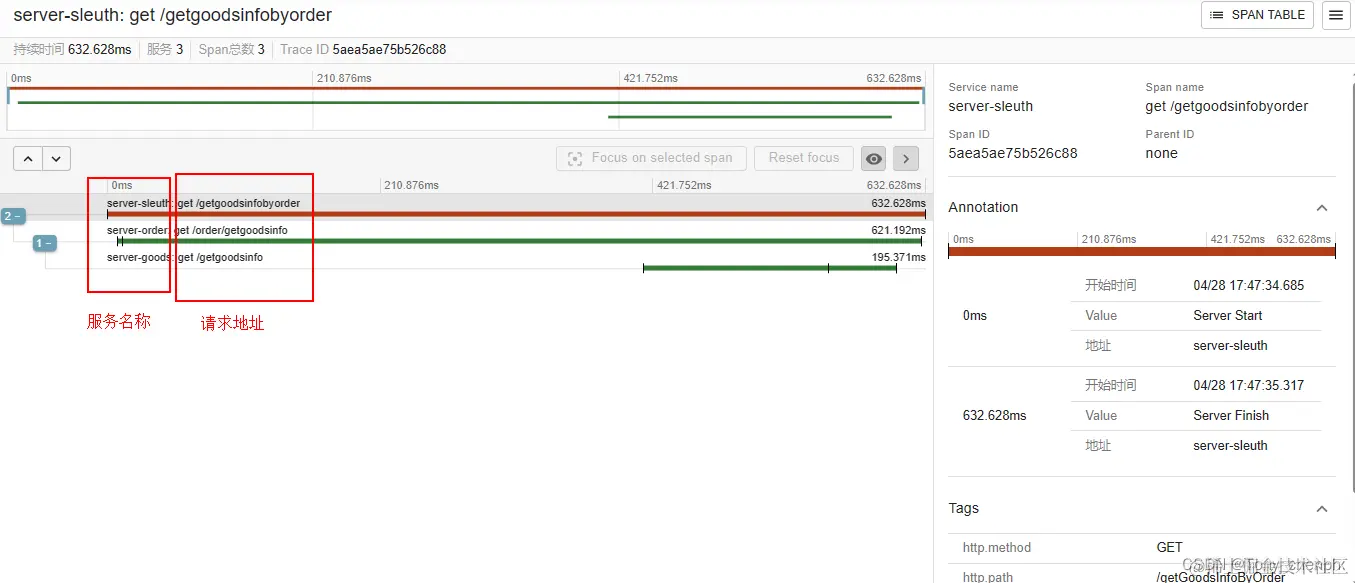Image resolution: width=1355 pixels, height=583 pixels.
Task: Toggle the eye visibility icon
Action: (874, 158)
